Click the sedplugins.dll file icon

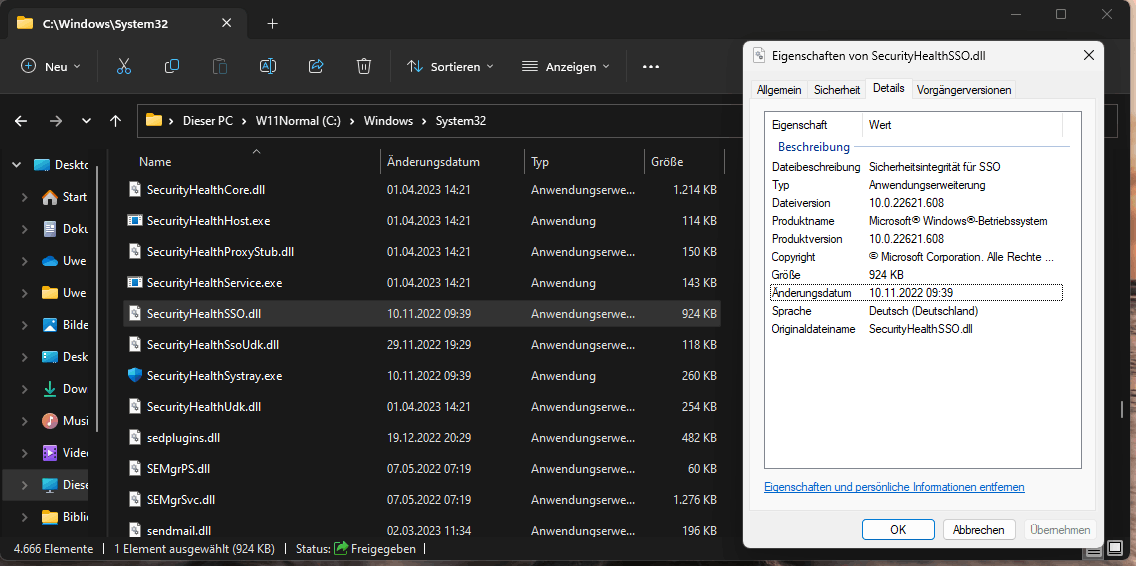coord(135,437)
